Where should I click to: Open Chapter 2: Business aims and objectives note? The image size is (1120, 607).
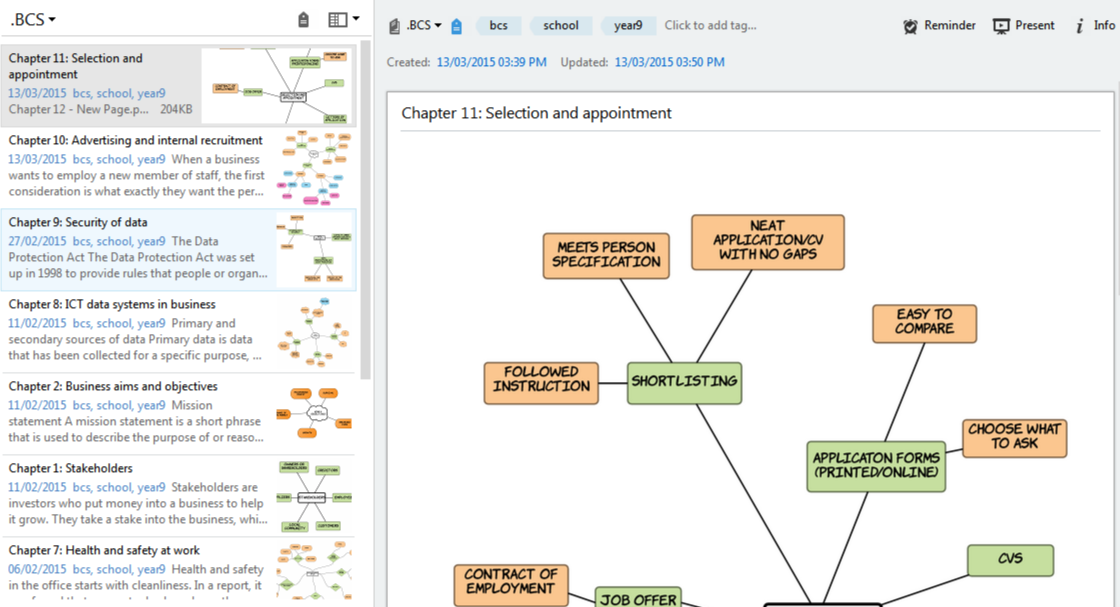(179, 414)
